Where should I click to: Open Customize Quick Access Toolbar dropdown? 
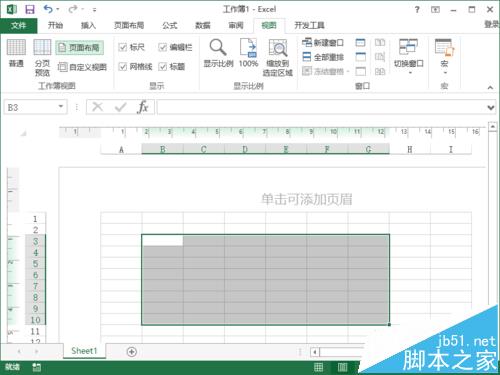pos(94,10)
